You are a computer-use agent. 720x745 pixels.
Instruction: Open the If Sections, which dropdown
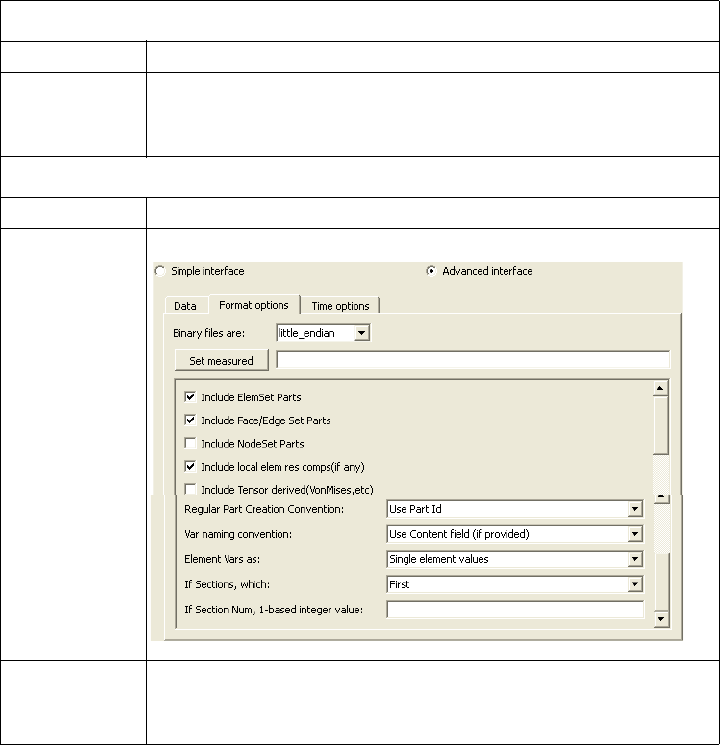635,584
